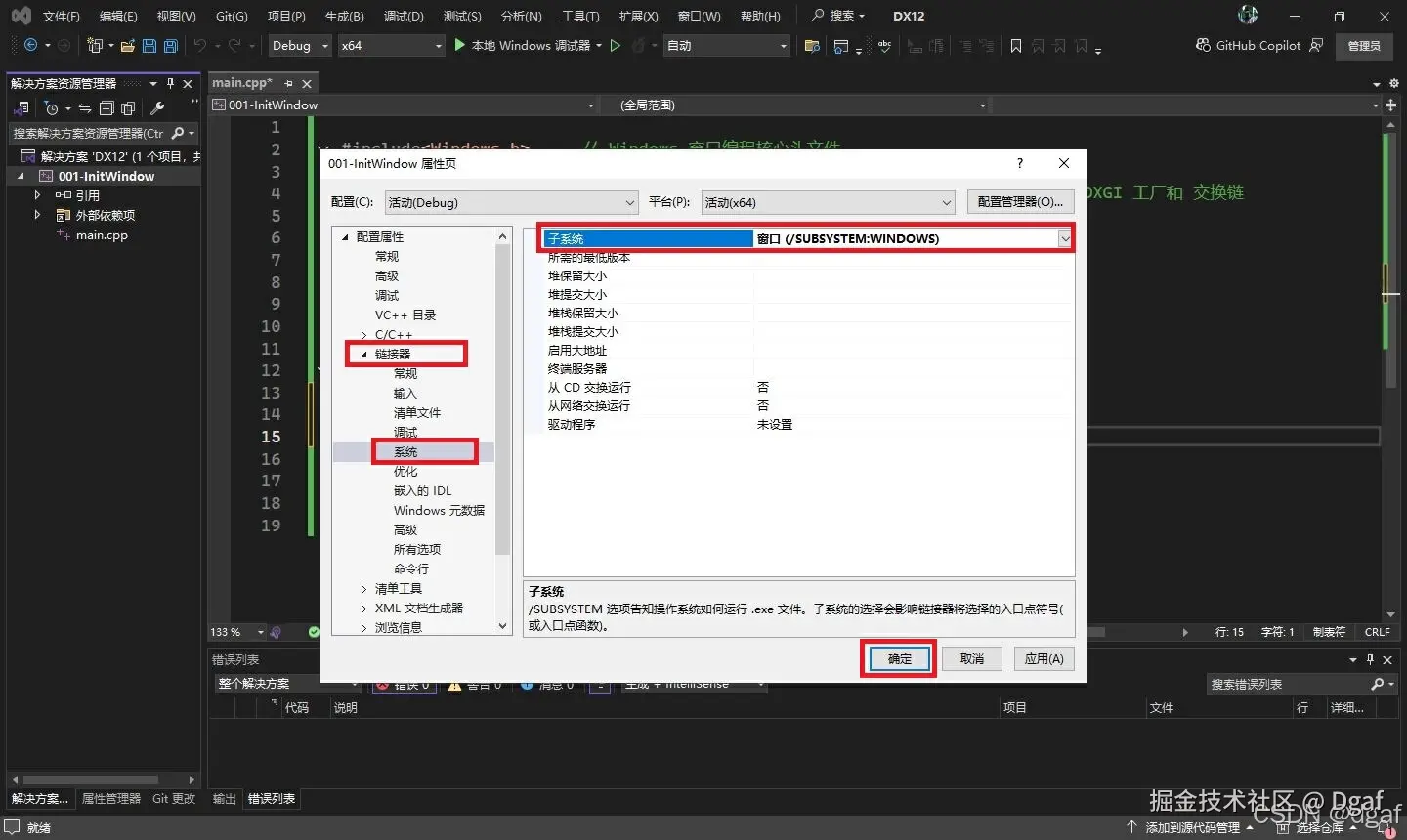This screenshot has height=840, width=1407.
Task: Select main.cpp in solution explorer
Action: point(102,234)
